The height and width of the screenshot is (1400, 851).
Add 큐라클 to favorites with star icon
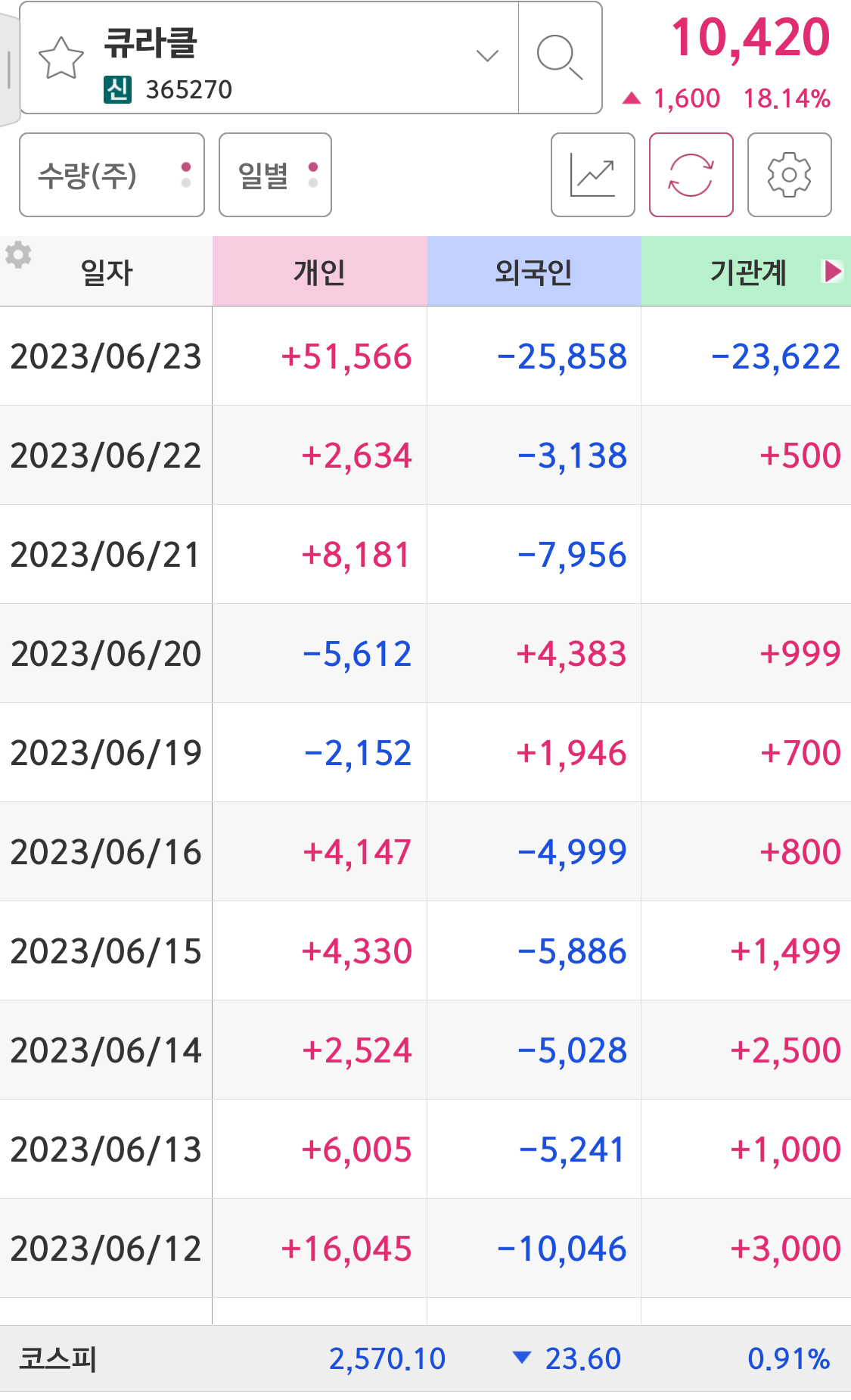[x=61, y=58]
